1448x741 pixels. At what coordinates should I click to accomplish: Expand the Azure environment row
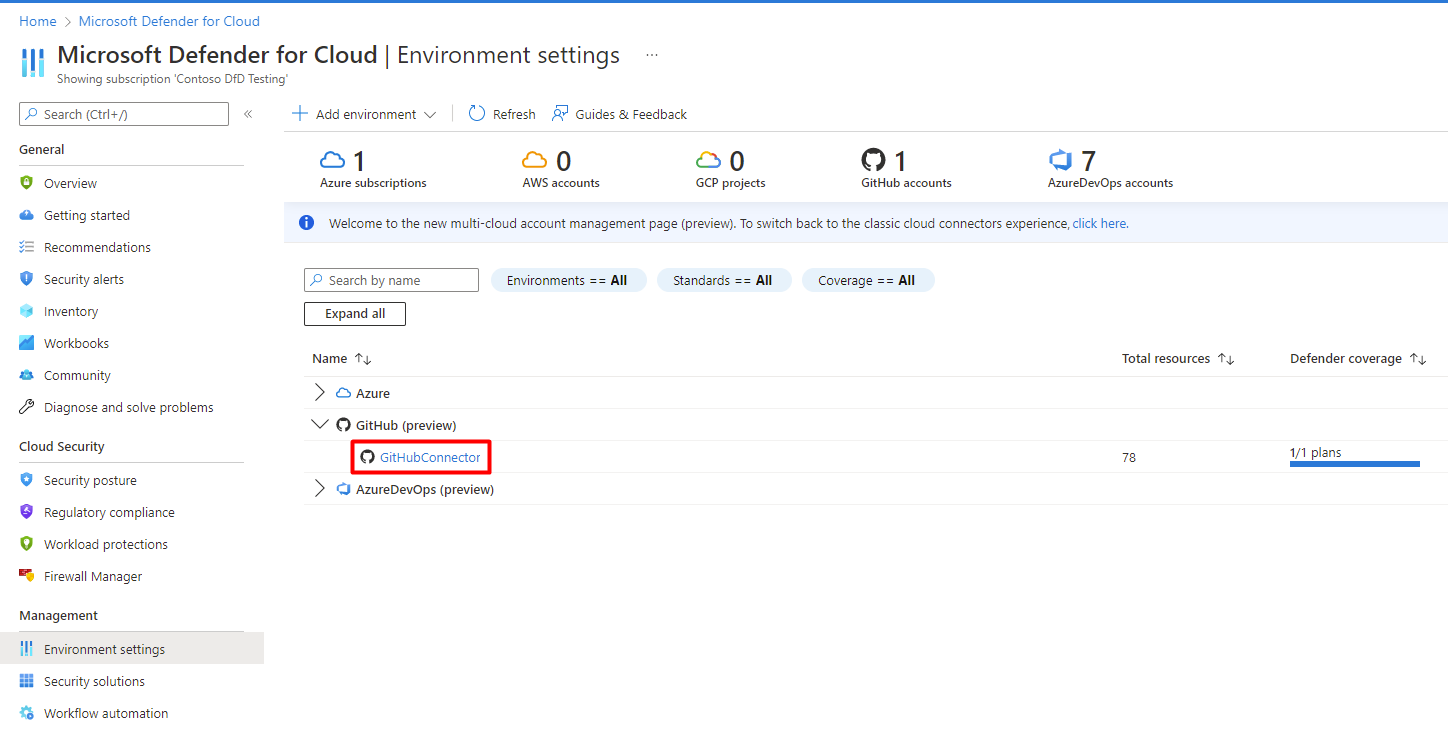point(319,392)
